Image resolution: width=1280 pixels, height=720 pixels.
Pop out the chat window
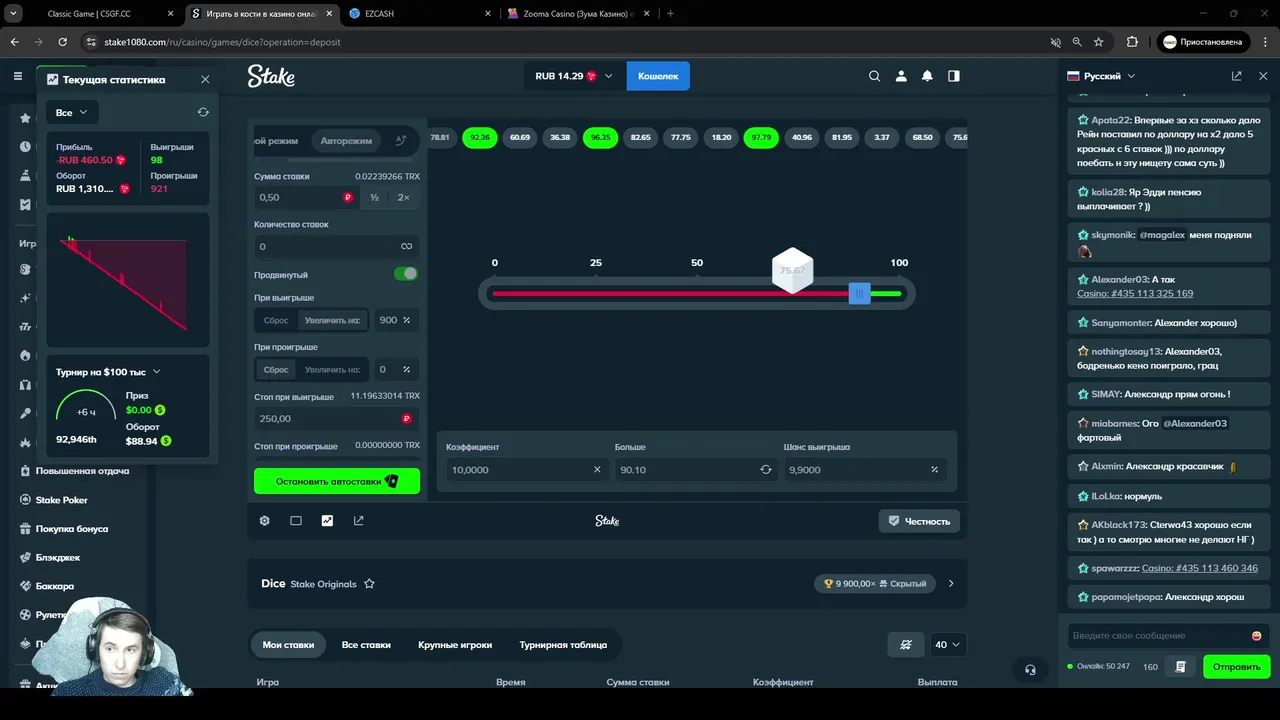(x=1237, y=76)
